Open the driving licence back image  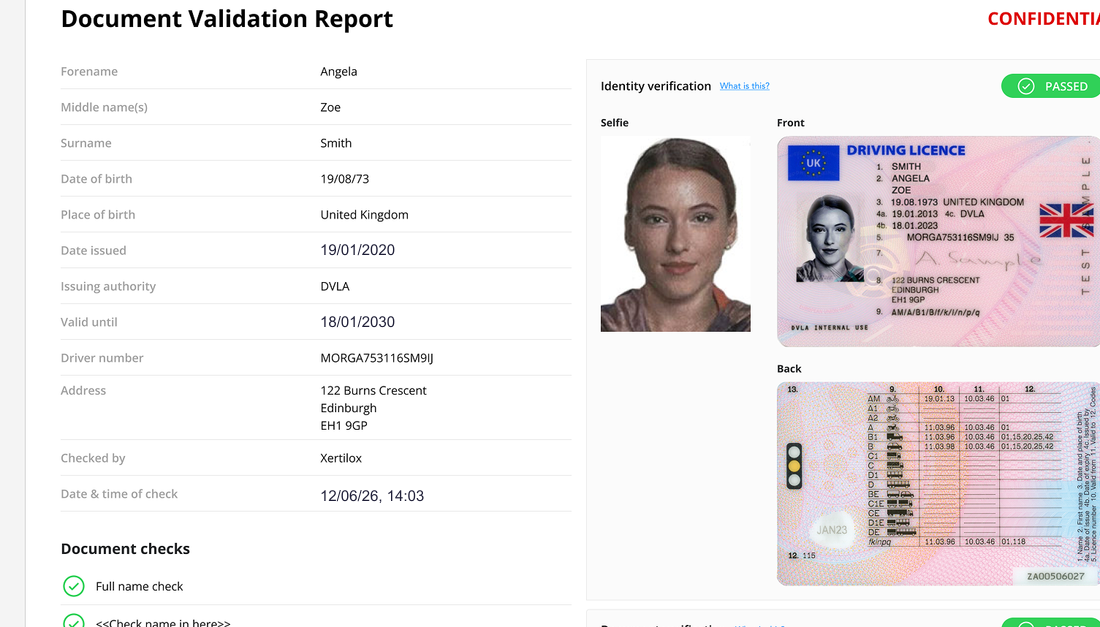tap(938, 484)
